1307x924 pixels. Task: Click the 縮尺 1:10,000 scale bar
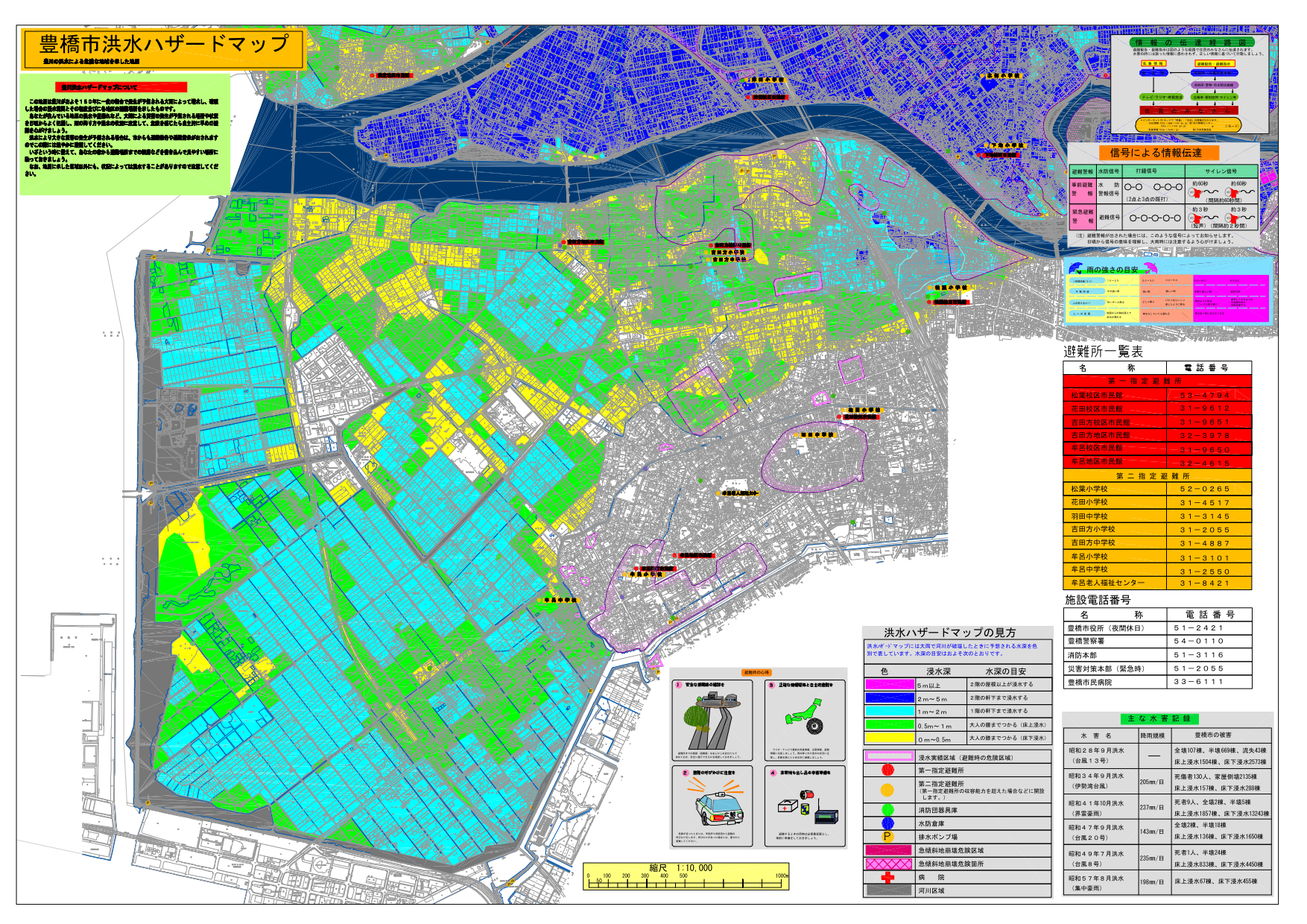pyautogui.click(x=686, y=876)
